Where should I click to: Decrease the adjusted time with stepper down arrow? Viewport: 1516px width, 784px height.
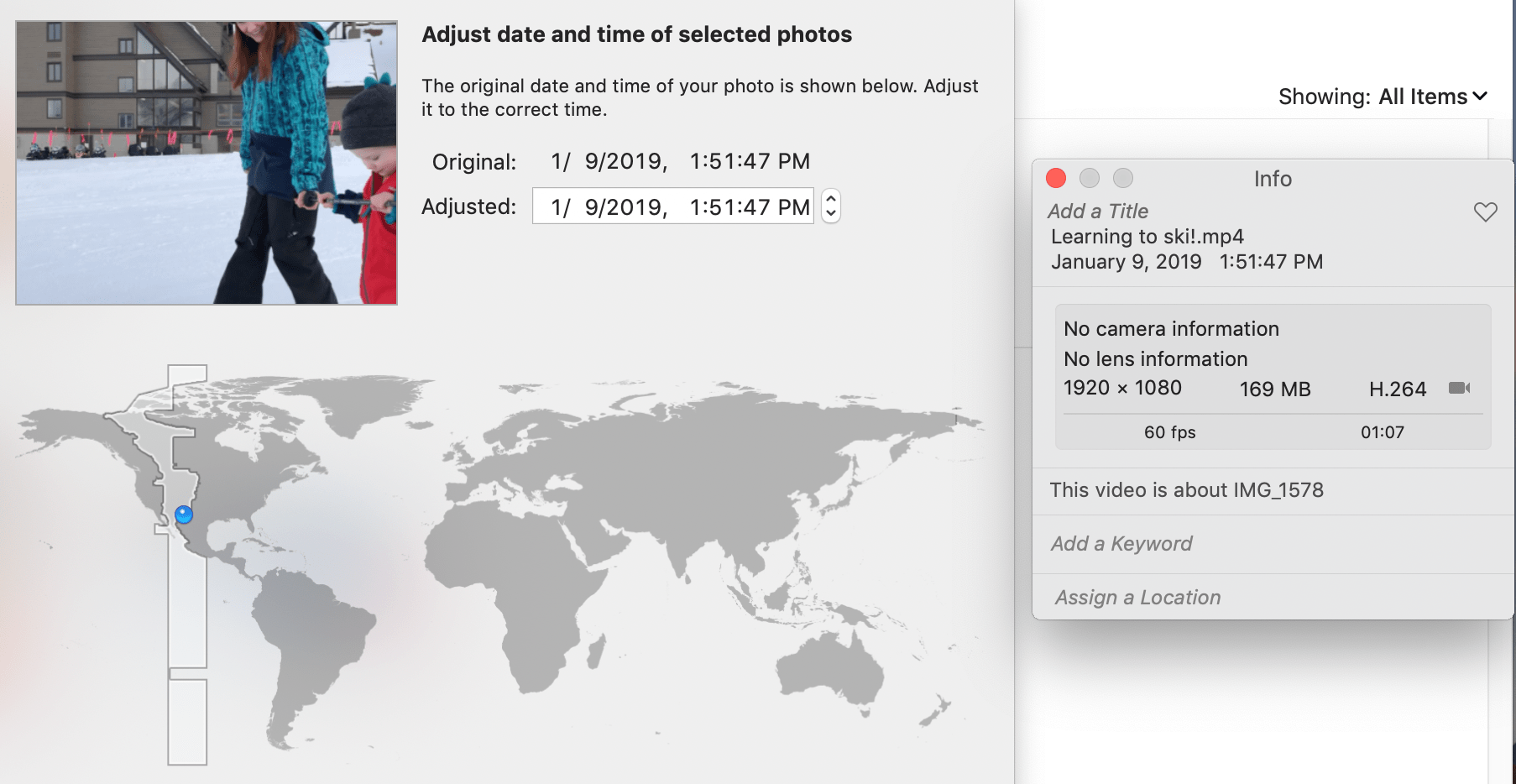click(830, 213)
